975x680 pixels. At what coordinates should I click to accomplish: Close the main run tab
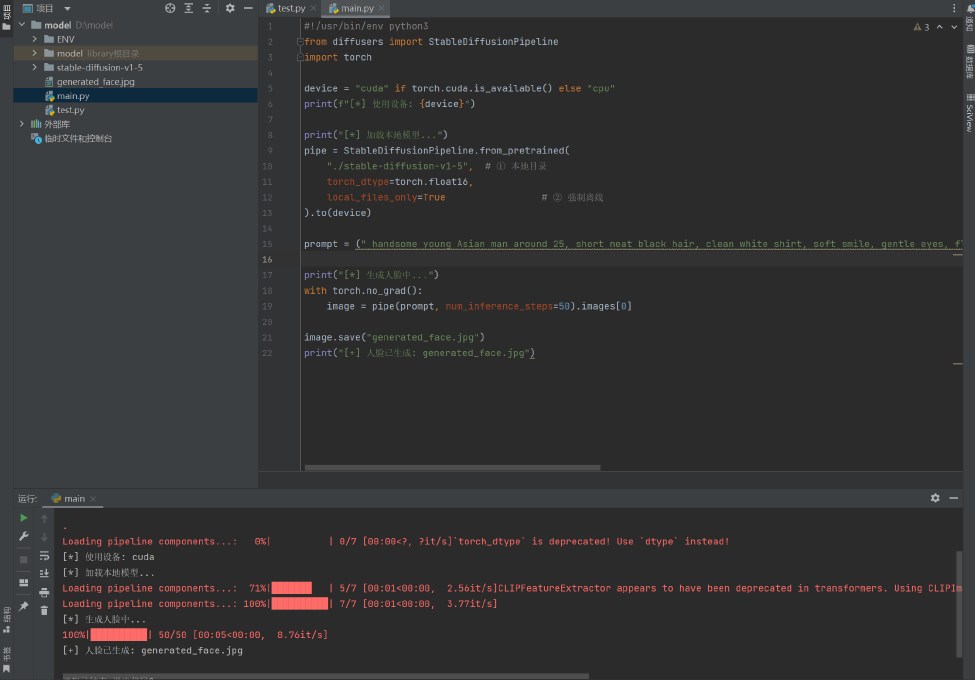[x=93, y=499]
